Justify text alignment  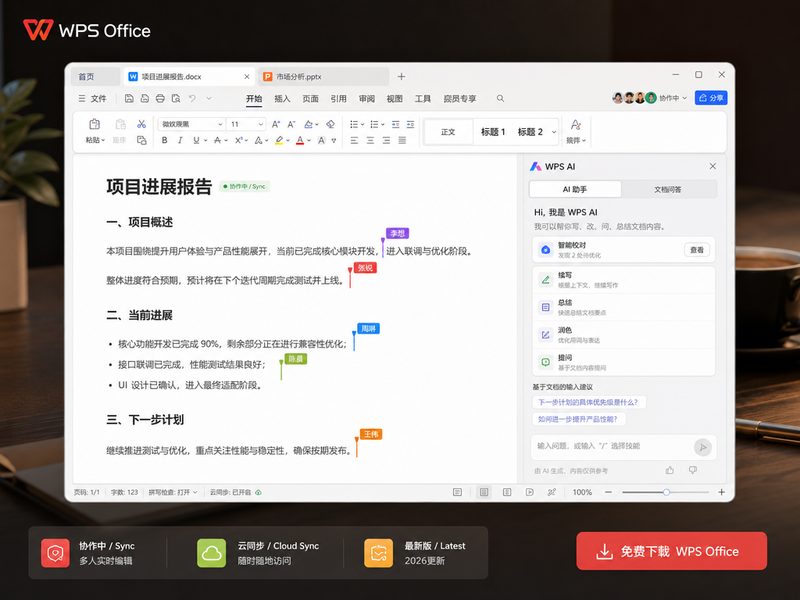click(x=402, y=140)
